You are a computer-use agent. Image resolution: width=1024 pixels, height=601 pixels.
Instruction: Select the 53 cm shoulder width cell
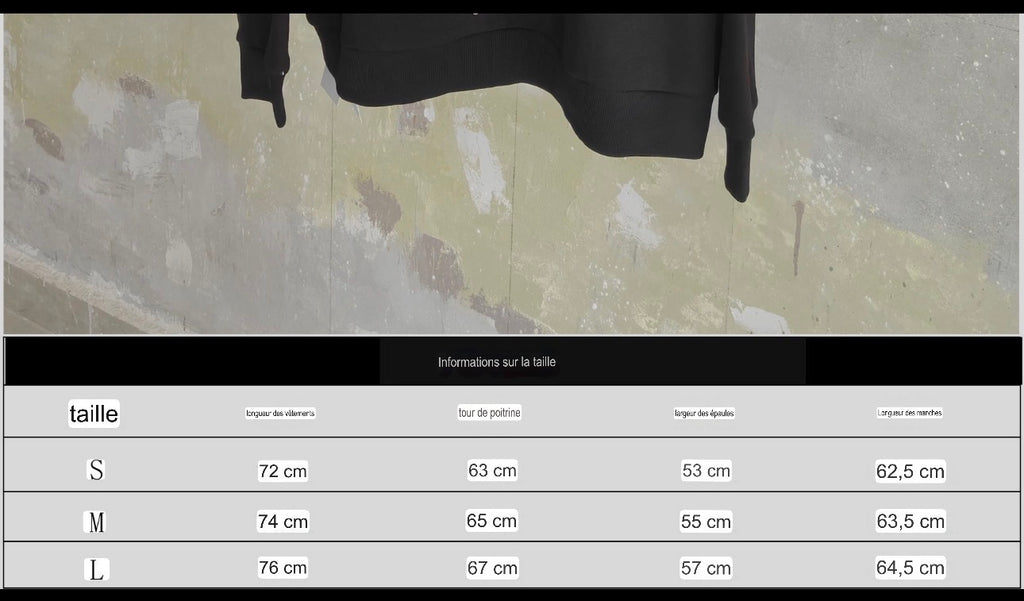click(x=706, y=471)
